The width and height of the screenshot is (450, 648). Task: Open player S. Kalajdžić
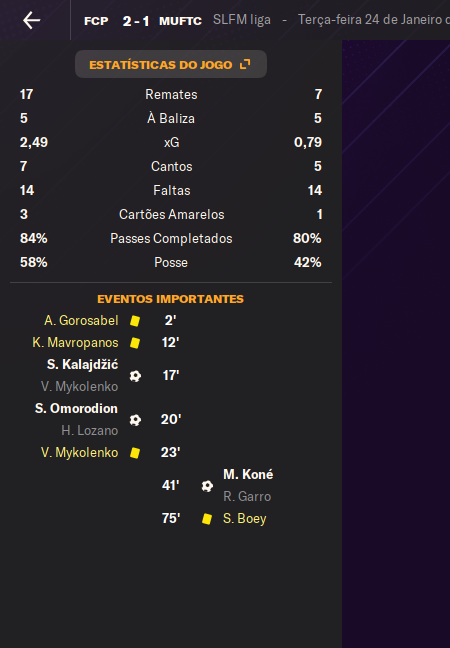(x=82, y=364)
